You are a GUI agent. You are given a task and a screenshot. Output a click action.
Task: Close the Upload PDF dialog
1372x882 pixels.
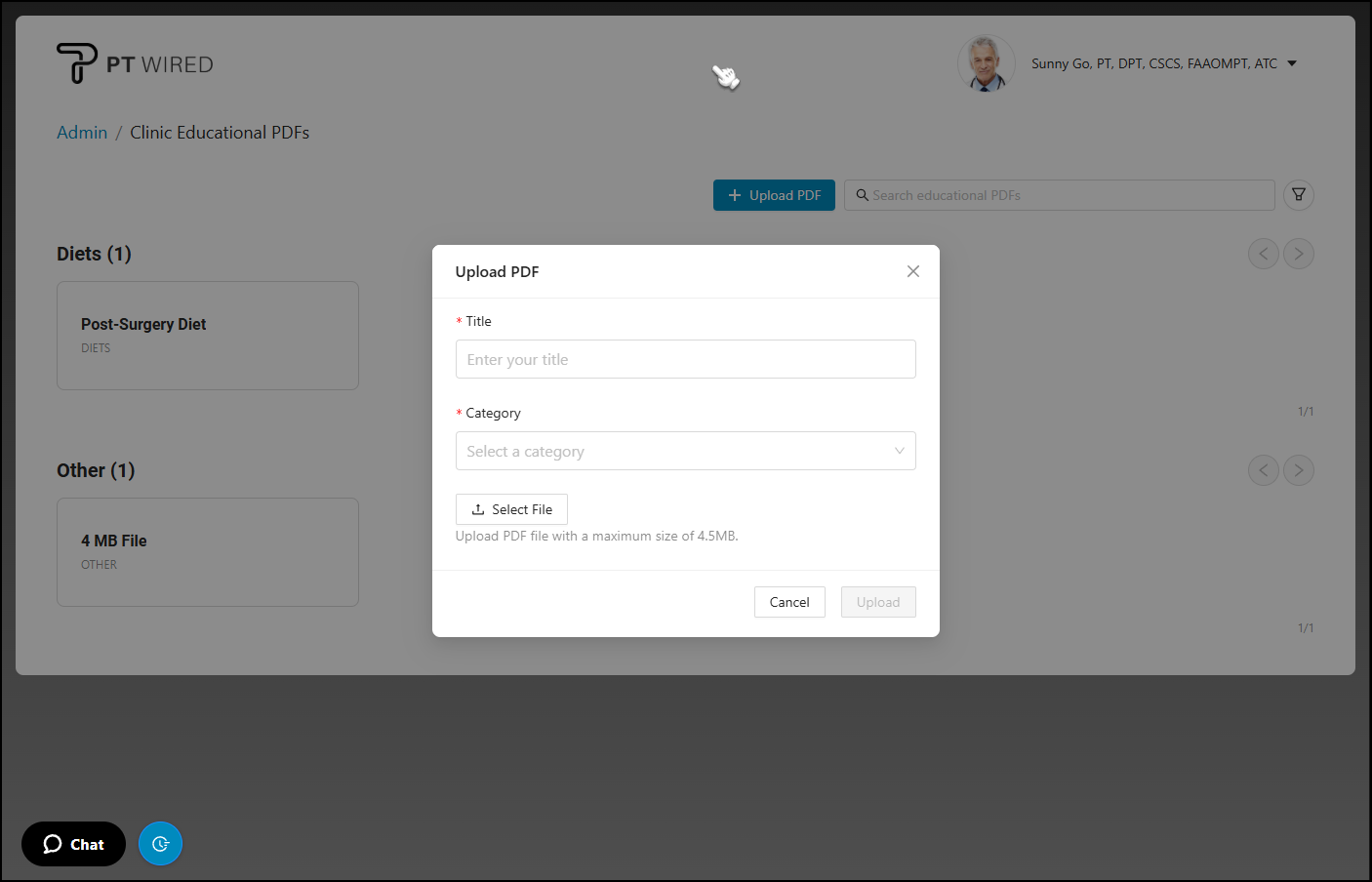[x=912, y=271]
